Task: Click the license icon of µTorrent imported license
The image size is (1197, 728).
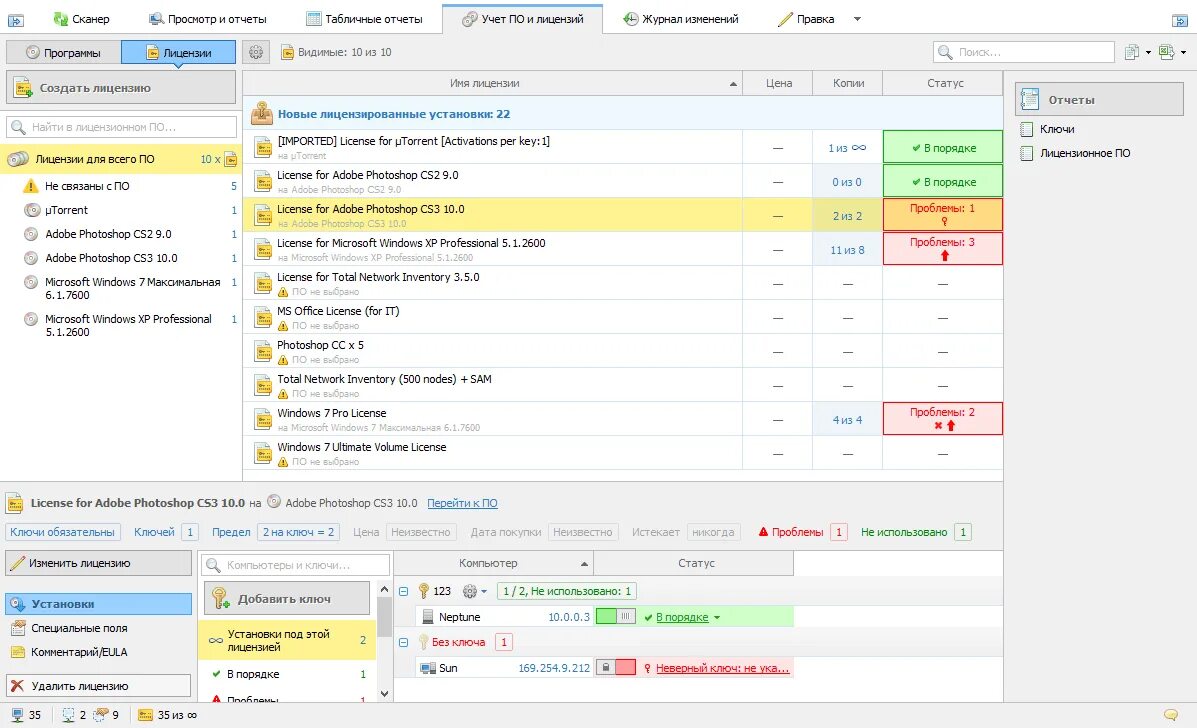Action: (x=263, y=147)
